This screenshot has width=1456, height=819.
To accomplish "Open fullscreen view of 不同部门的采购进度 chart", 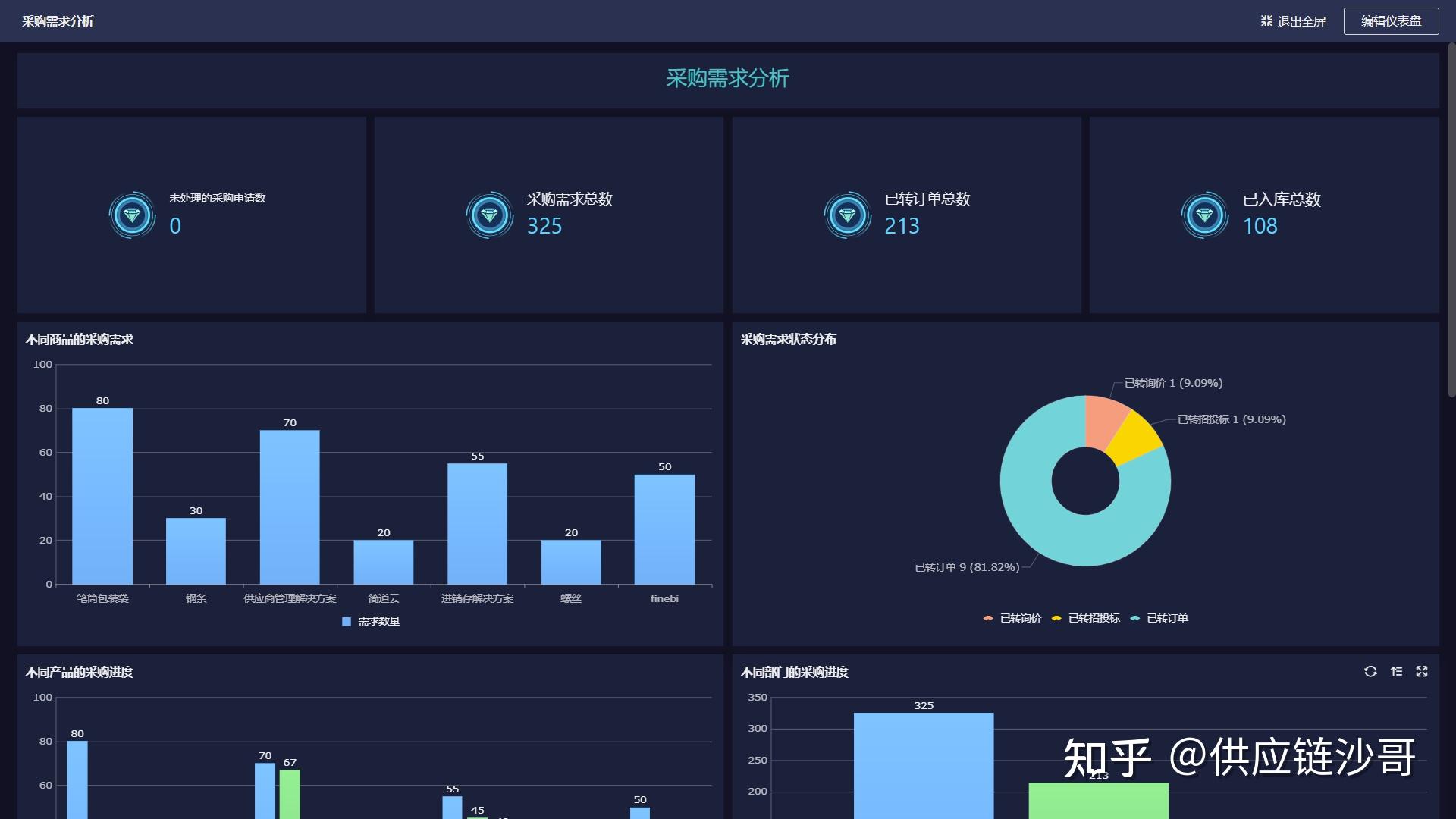I will pos(1423,670).
